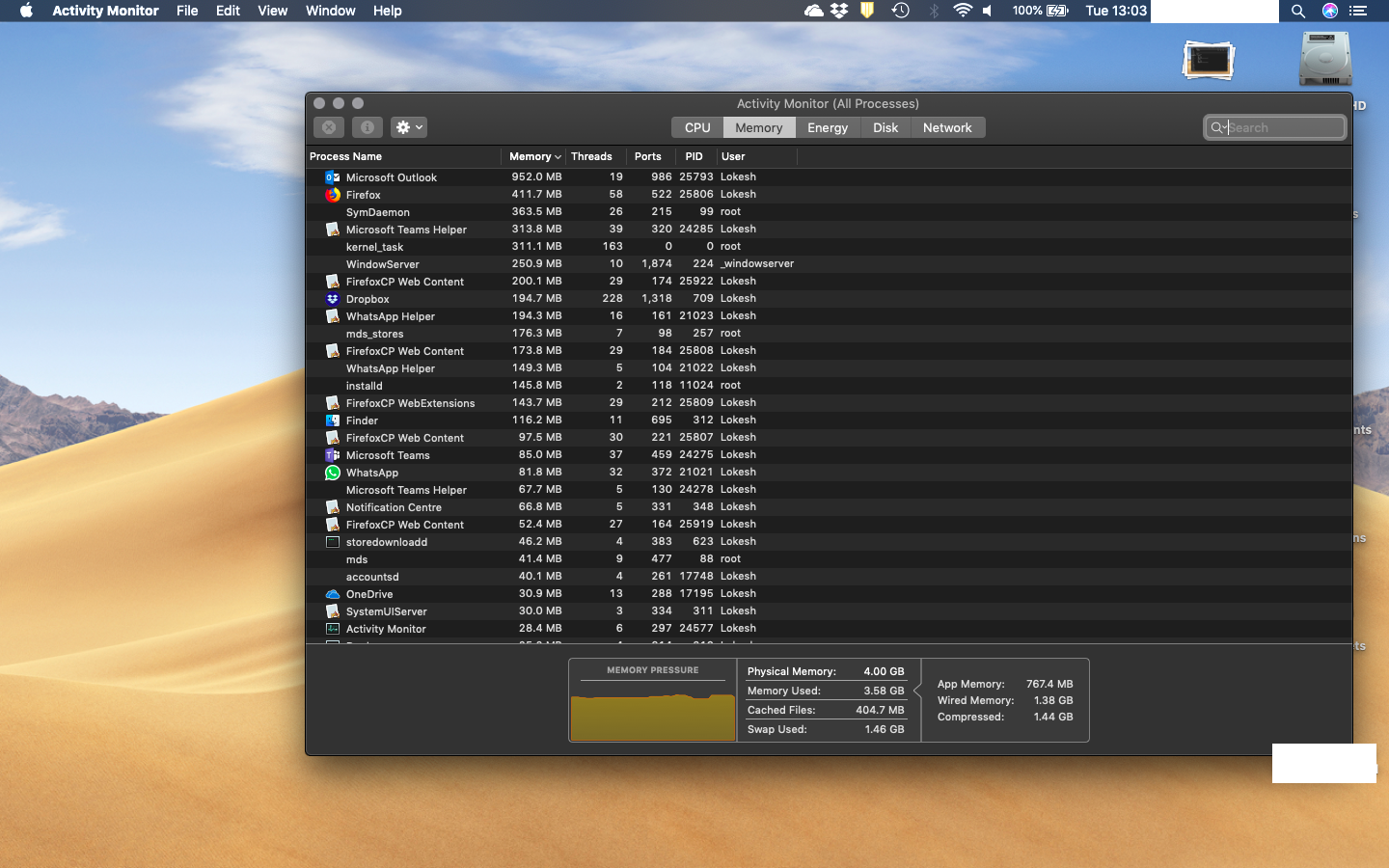1389x868 pixels.
Task: Open the Help menu
Action: coord(388,11)
